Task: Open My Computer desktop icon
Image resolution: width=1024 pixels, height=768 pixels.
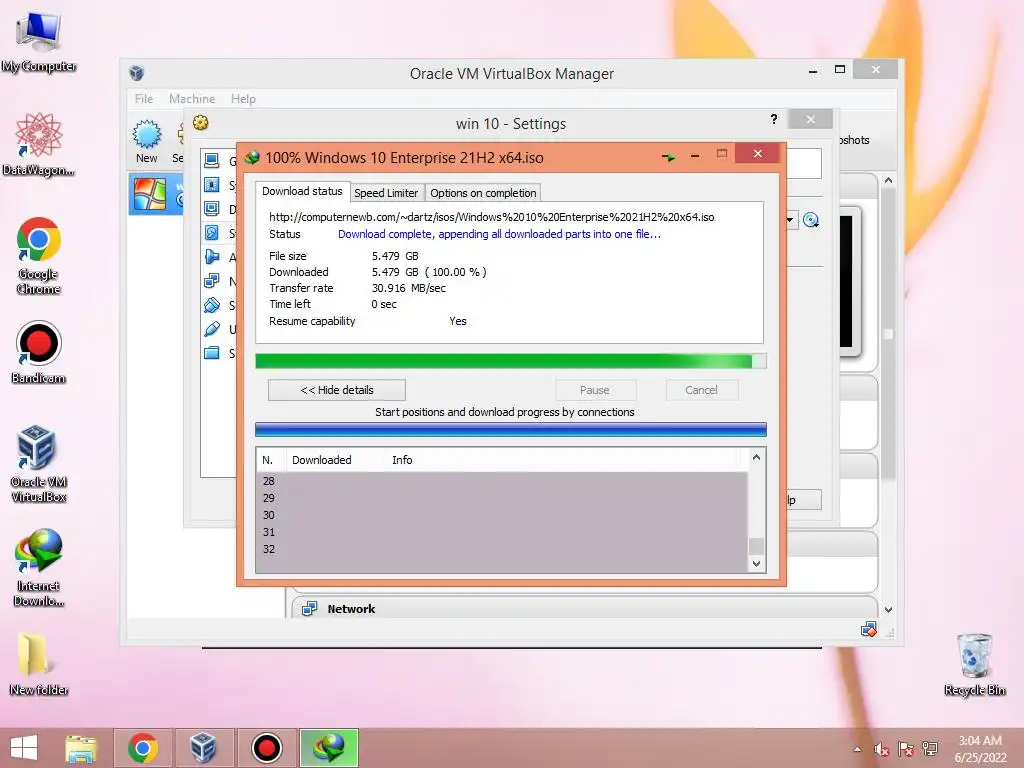Action: coord(39,41)
